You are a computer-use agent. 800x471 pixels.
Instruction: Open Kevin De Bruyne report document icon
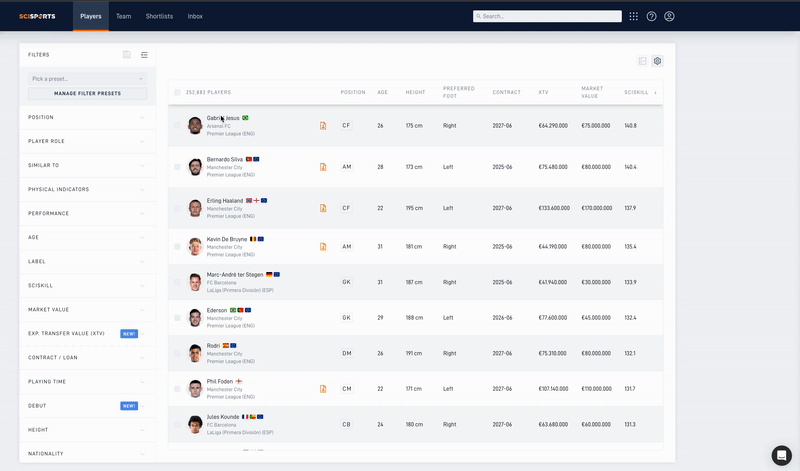click(x=323, y=246)
